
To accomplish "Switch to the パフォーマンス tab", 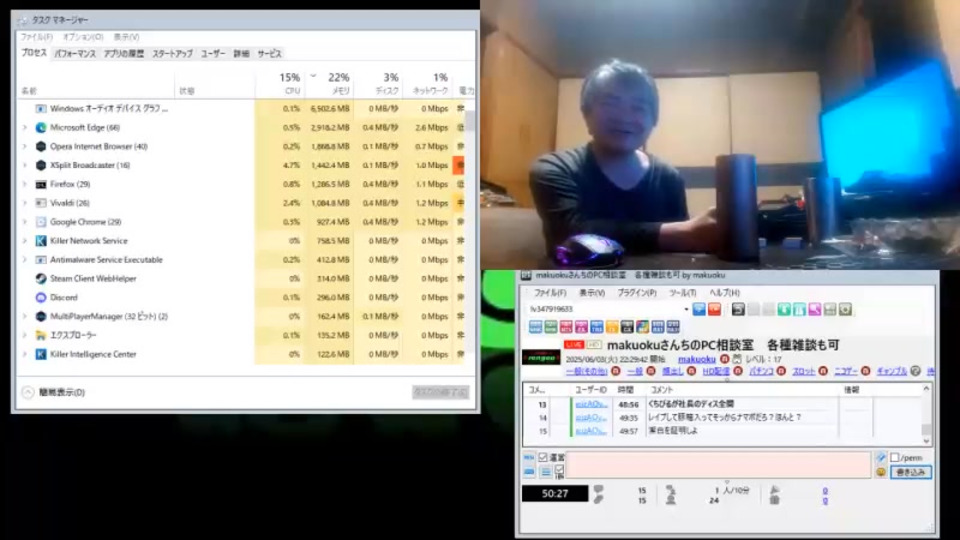I will pos(75,54).
